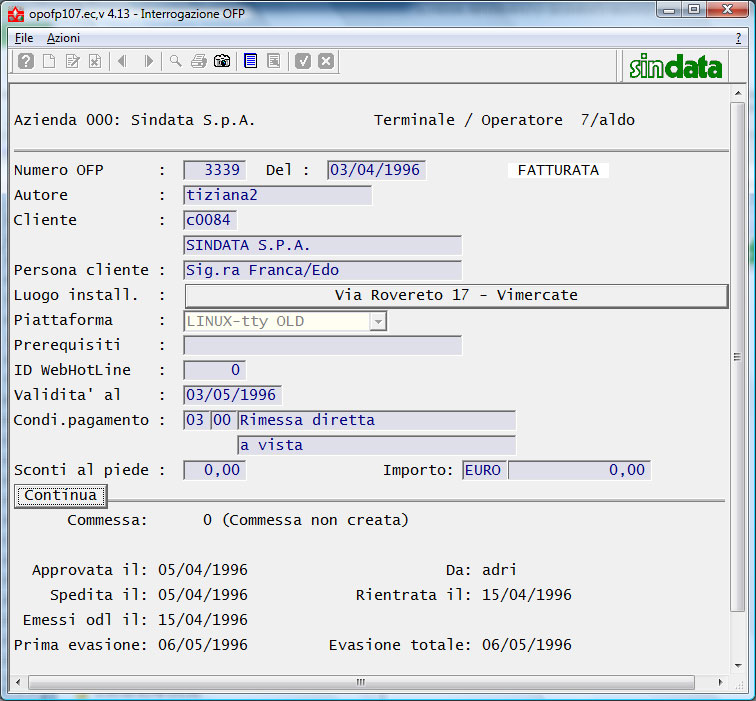
Task: Click the vertical scrollbar up arrow
Action: click(x=738, y=93)
